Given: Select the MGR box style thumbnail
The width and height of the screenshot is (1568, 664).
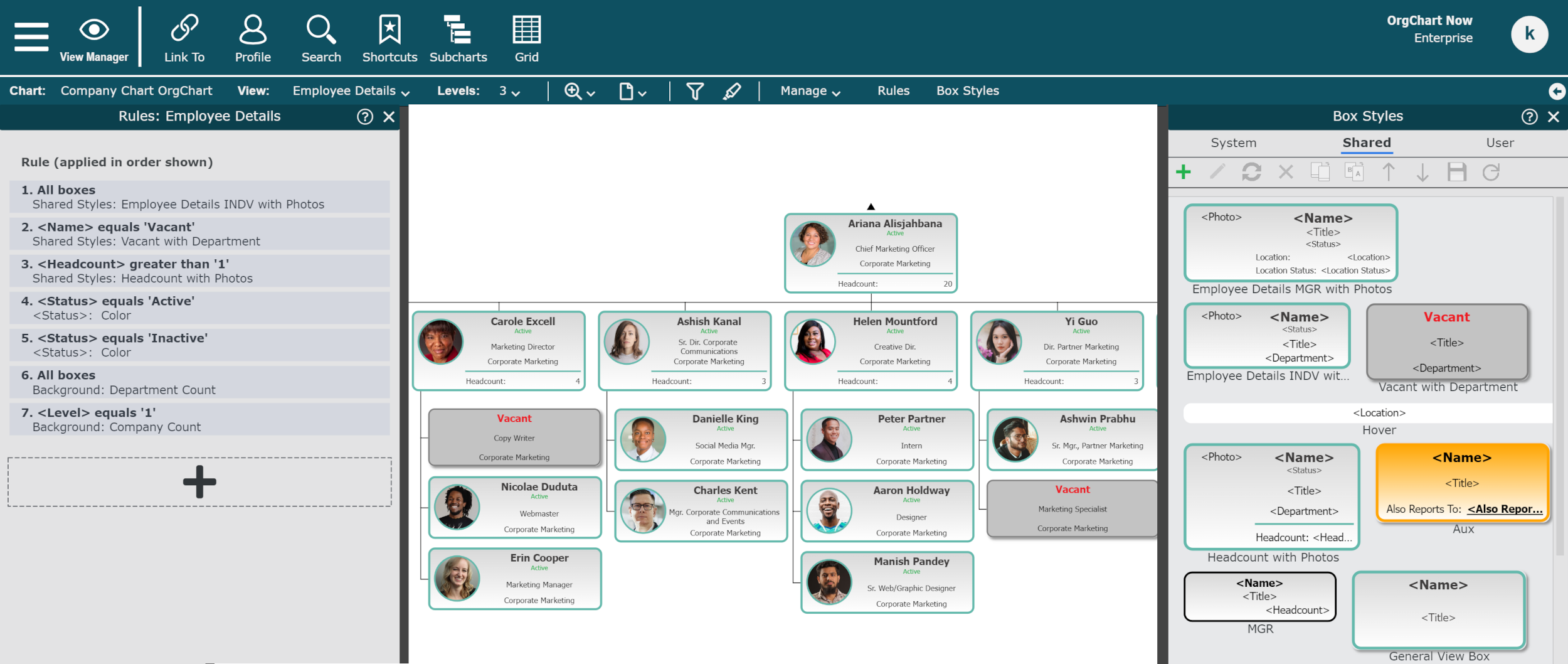Looking at the screenshot, I should tap(1260, 596).
